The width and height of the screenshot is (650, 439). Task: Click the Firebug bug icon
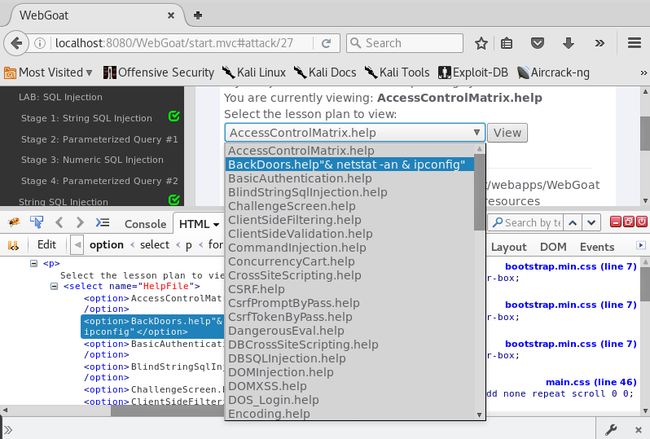(14, 223)
